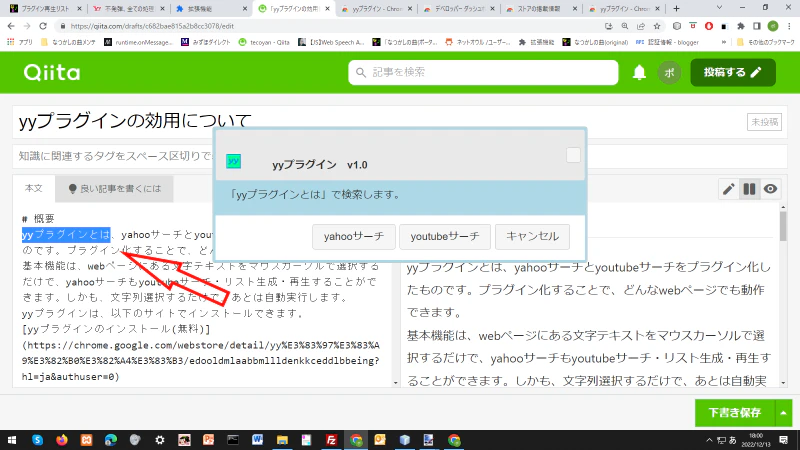Open the tab search dropdown arrow

pos(719,8)
